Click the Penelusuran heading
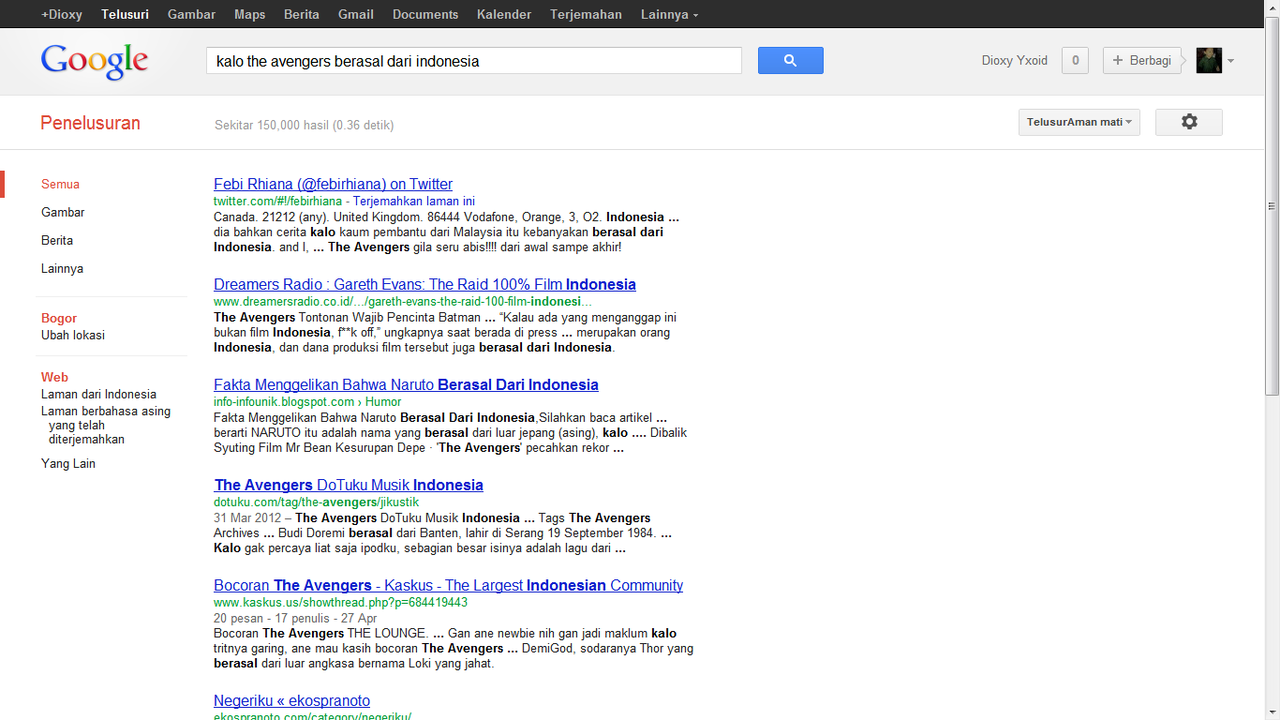The image size is (1280, 720). point(90,123)
